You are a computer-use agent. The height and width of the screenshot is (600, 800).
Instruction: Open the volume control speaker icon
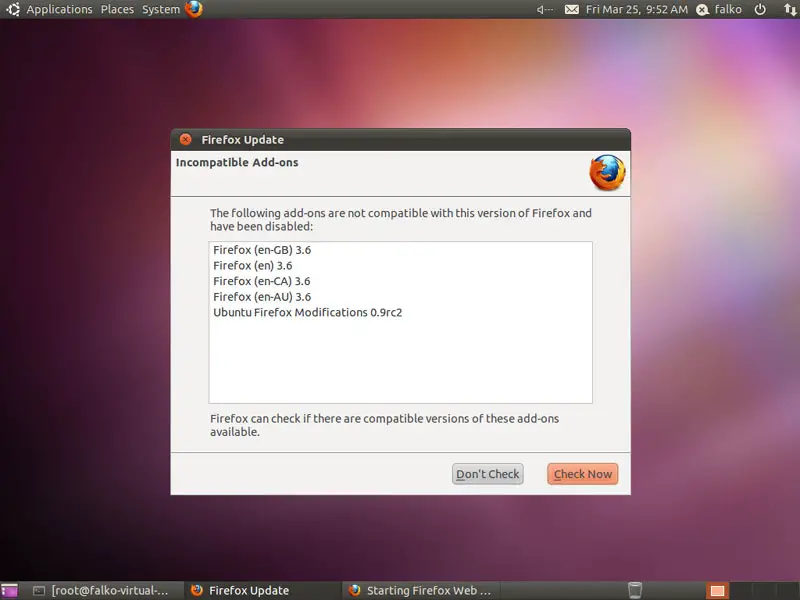[544, 9]
